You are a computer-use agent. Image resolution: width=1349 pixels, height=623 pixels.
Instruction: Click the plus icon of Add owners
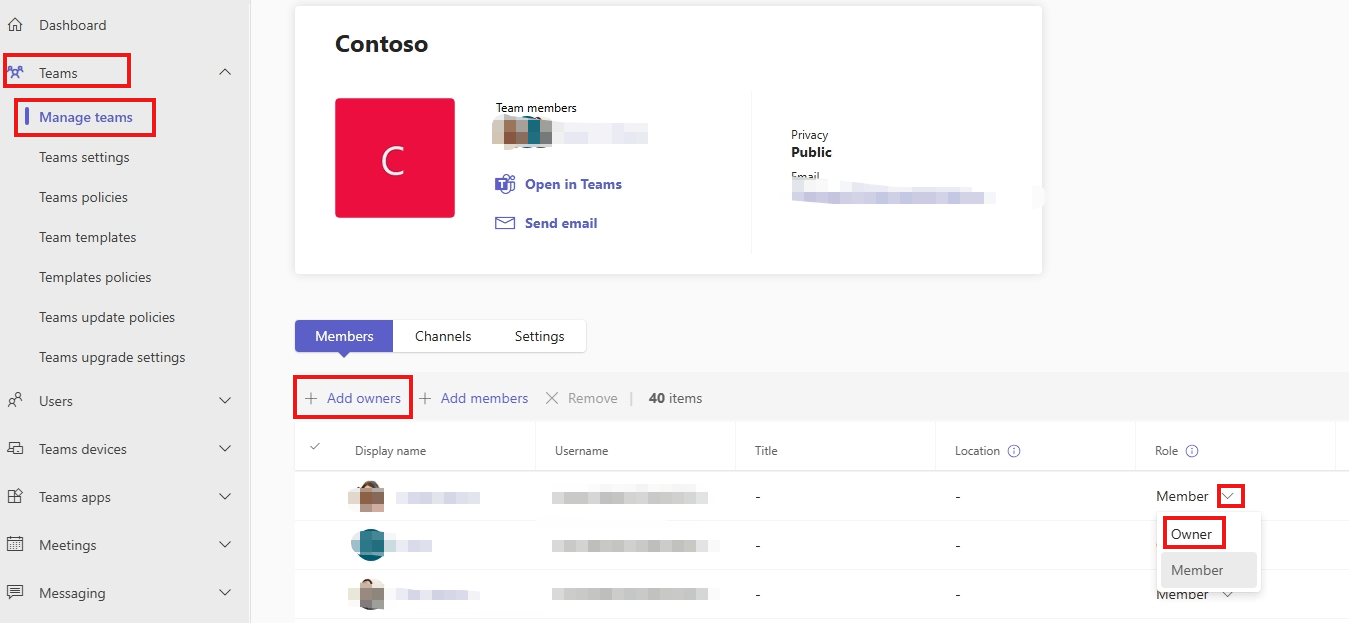pyautogui.click(x=311, y=398)
